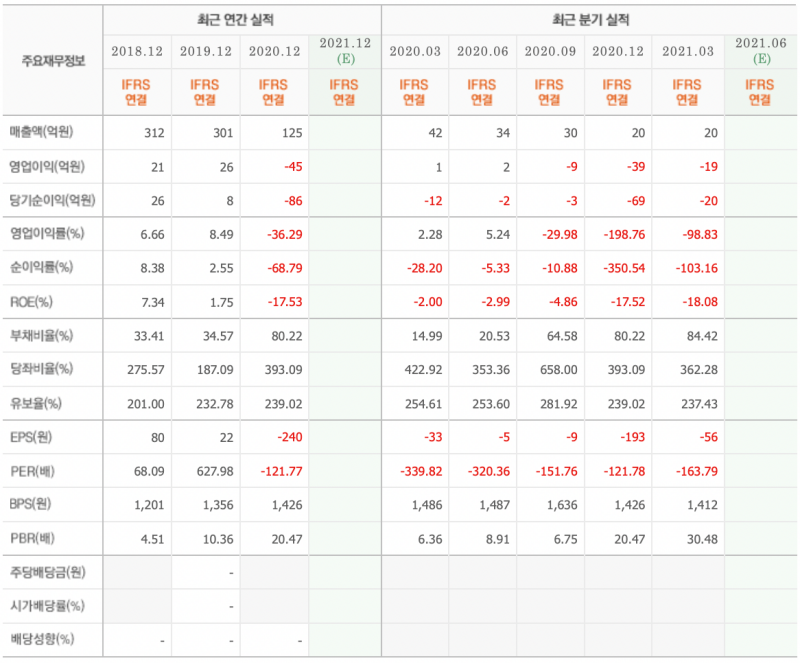Select the 주당배당금(원) row label
This screenshot has width=800, height=663.
coord(48,572)
